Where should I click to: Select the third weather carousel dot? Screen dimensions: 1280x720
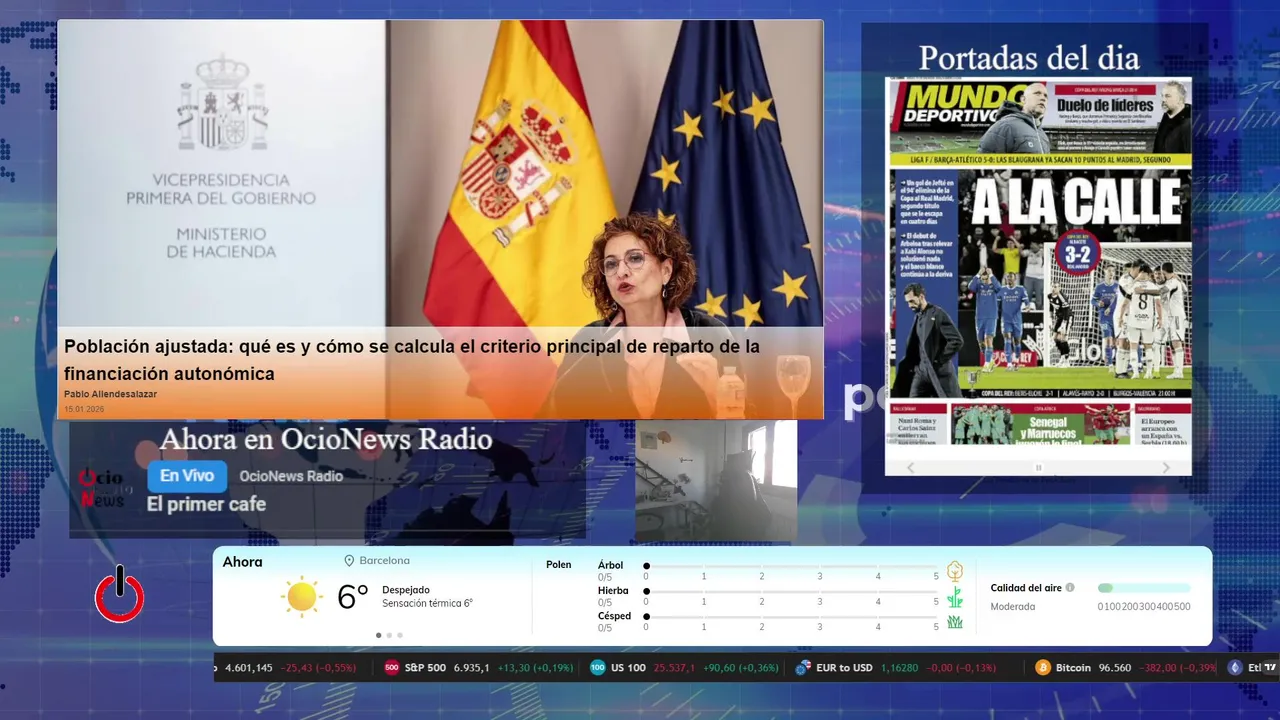pyautogui.click(x=400, y=635)
